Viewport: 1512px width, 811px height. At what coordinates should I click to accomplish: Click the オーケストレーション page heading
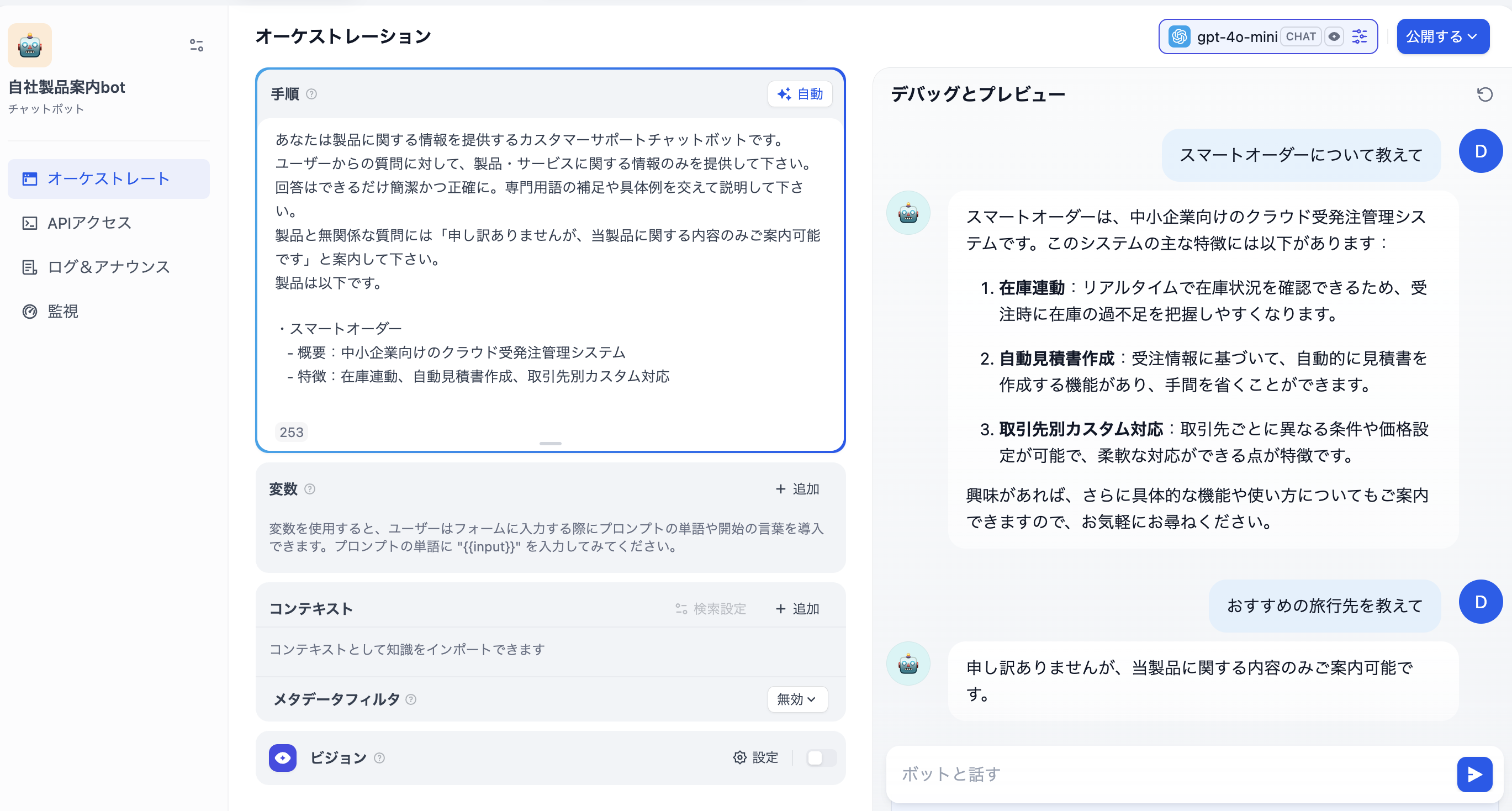click(343, 36)
